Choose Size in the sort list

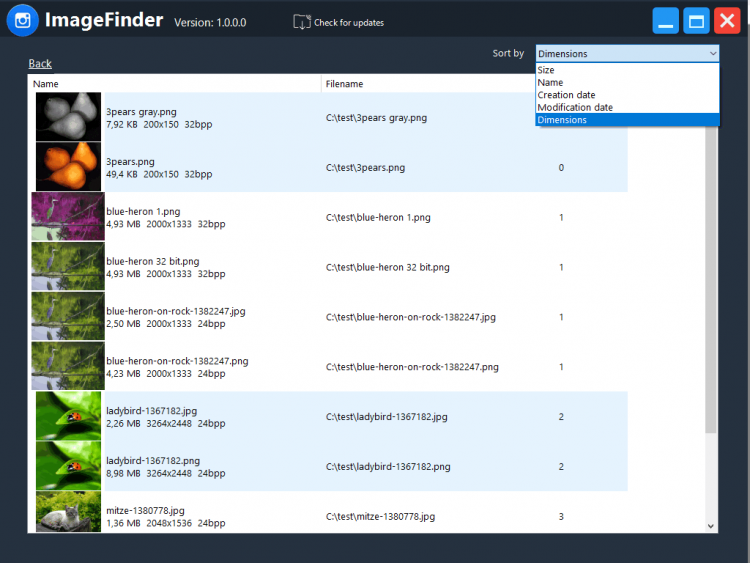coord(546,70)
